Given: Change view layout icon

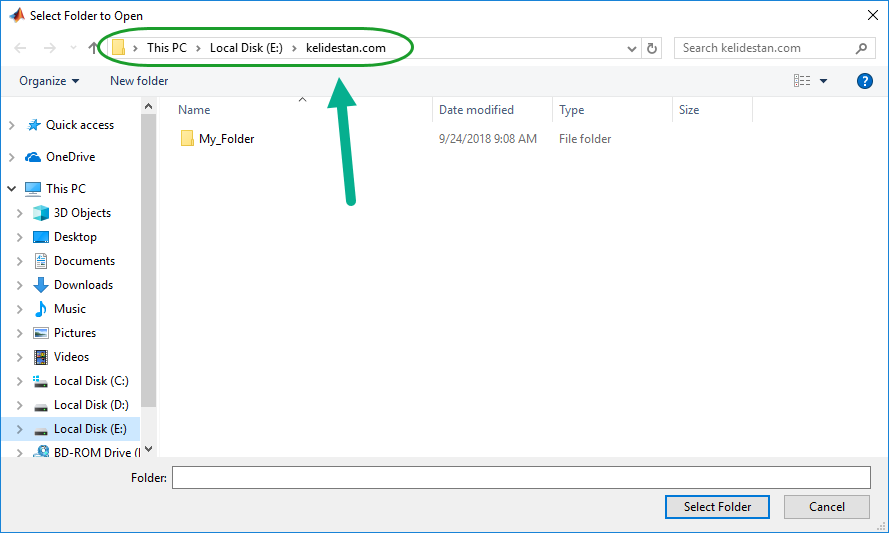Looking at the screenshot, I should click(802, 81).
